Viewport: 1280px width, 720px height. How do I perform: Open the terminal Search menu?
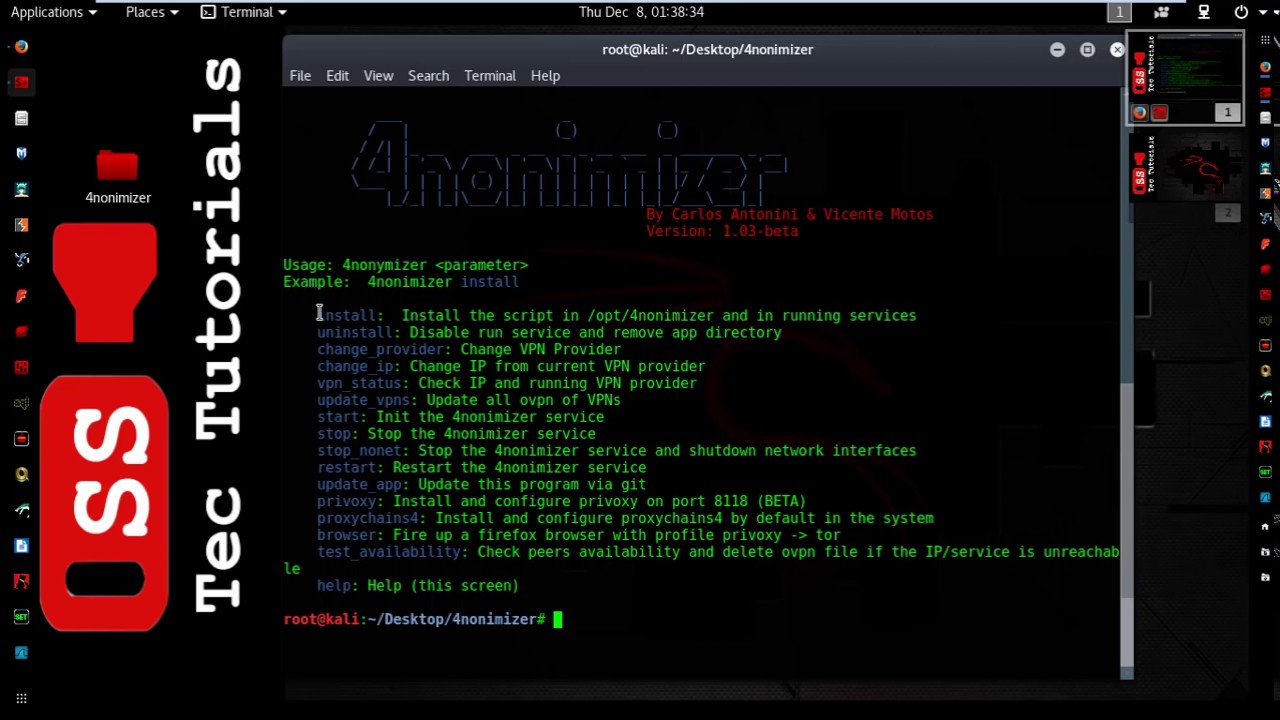click(x=428, y=75)
